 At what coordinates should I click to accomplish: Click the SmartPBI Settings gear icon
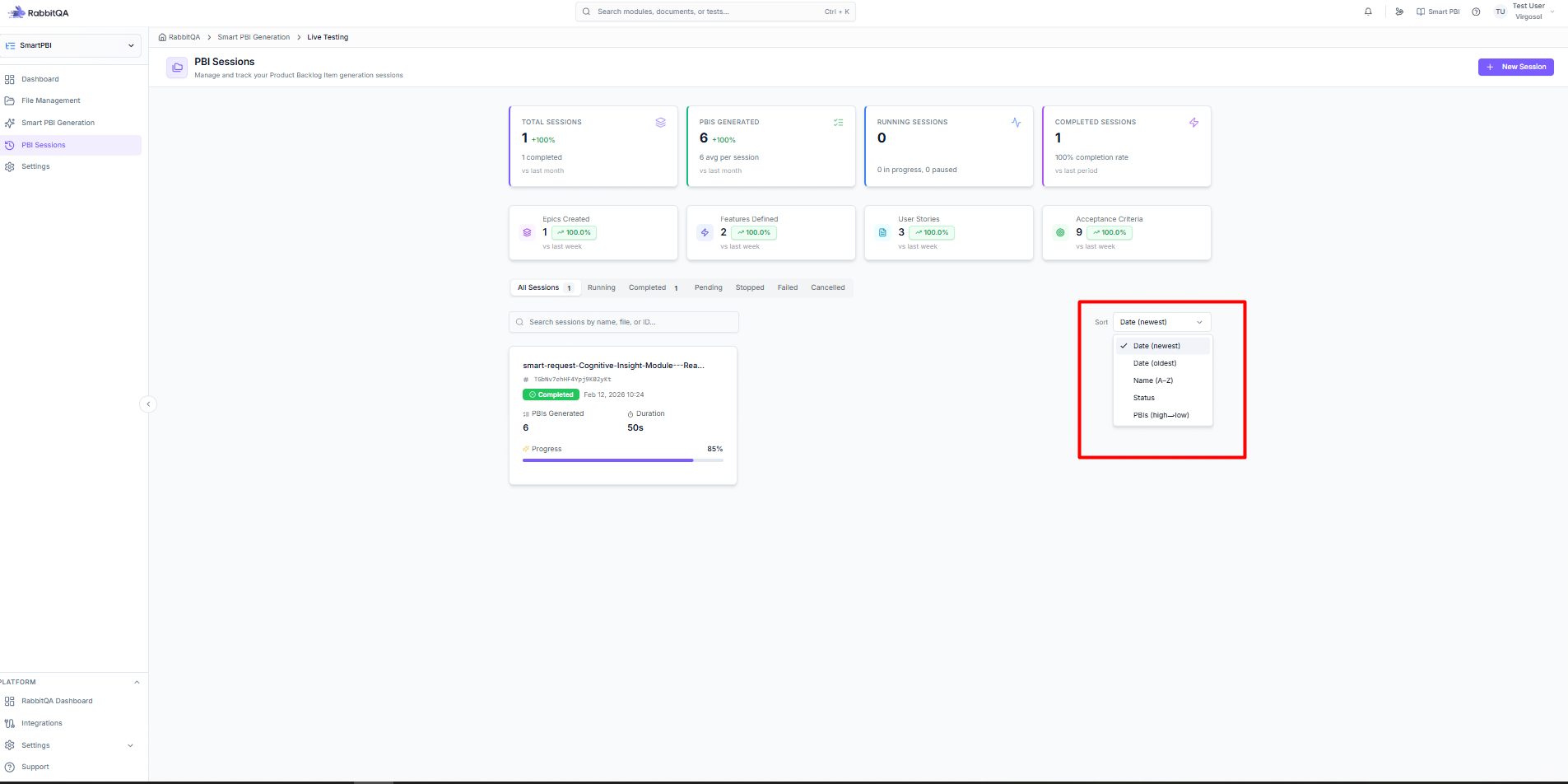click(x=10, y=166)
